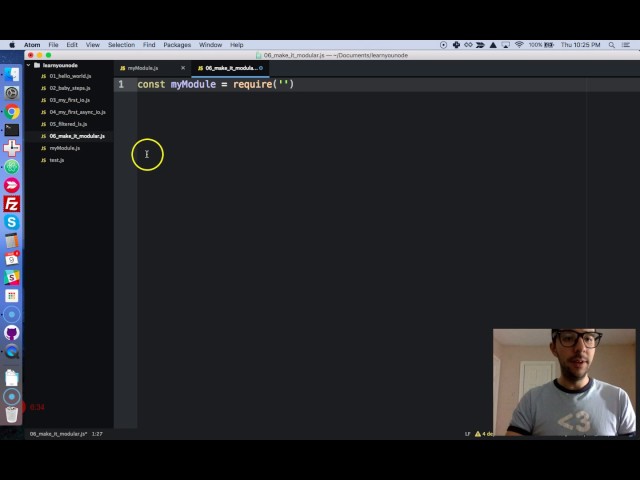640x480 pixels.
Task: Open 01_hello_world.js in tree view
Action: [70, 76]
